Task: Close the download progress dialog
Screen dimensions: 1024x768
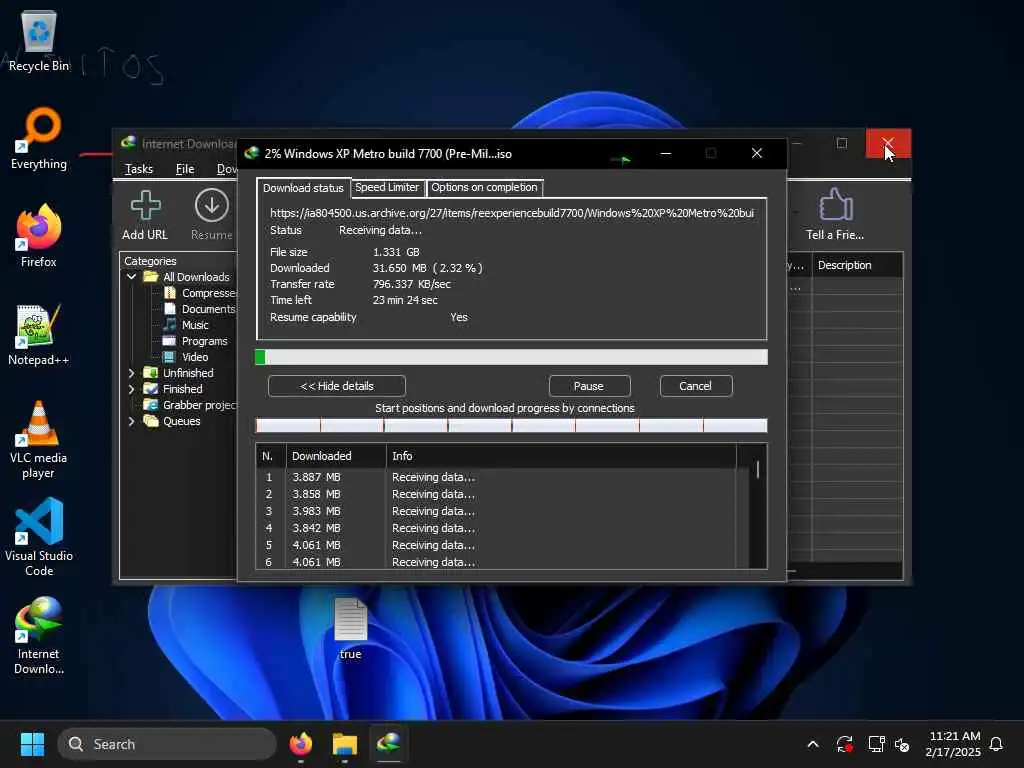Action: click(757, 153)
